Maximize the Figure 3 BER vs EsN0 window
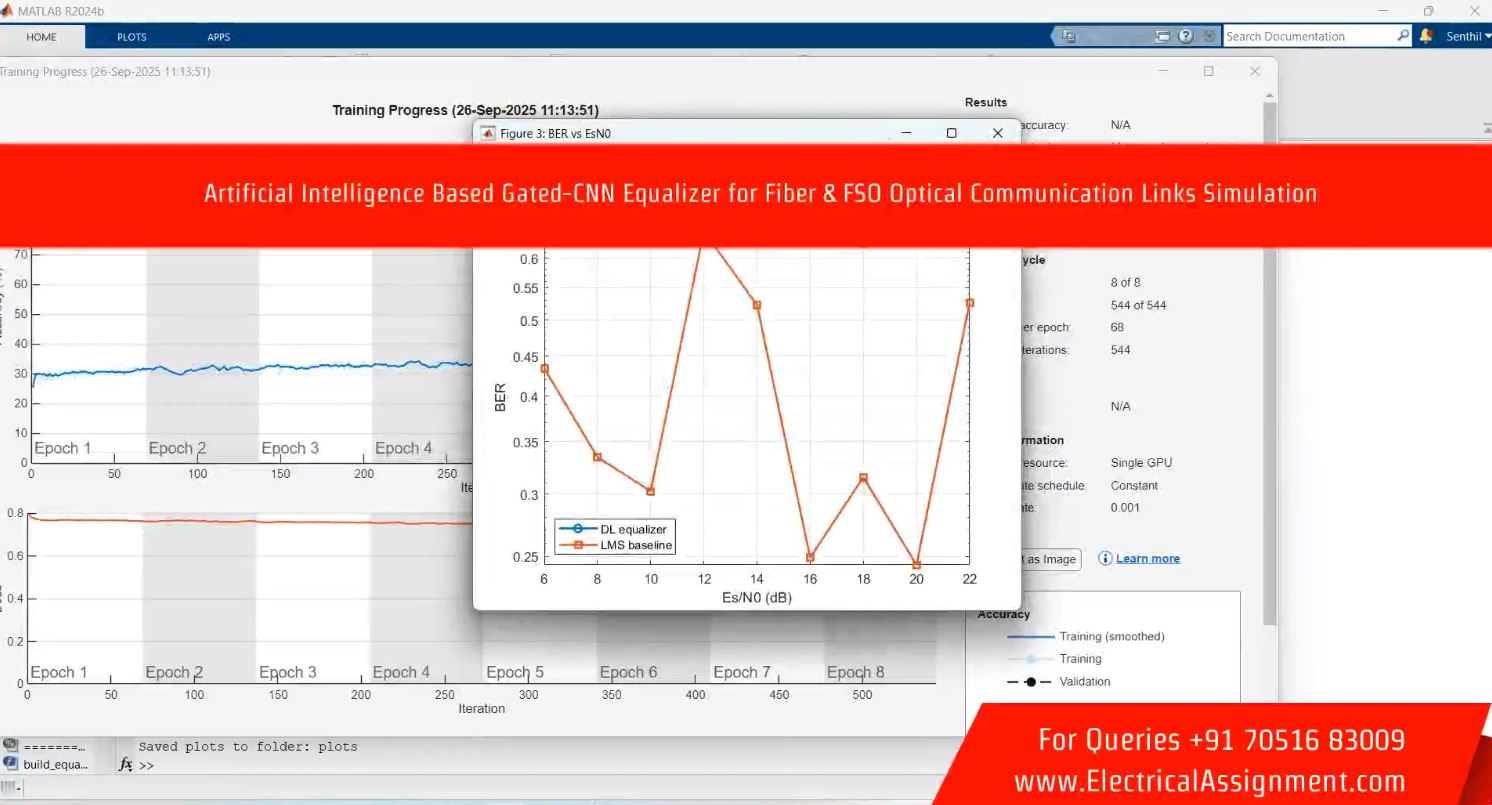The image size is (1492, 805). click(x=951, y=133)
